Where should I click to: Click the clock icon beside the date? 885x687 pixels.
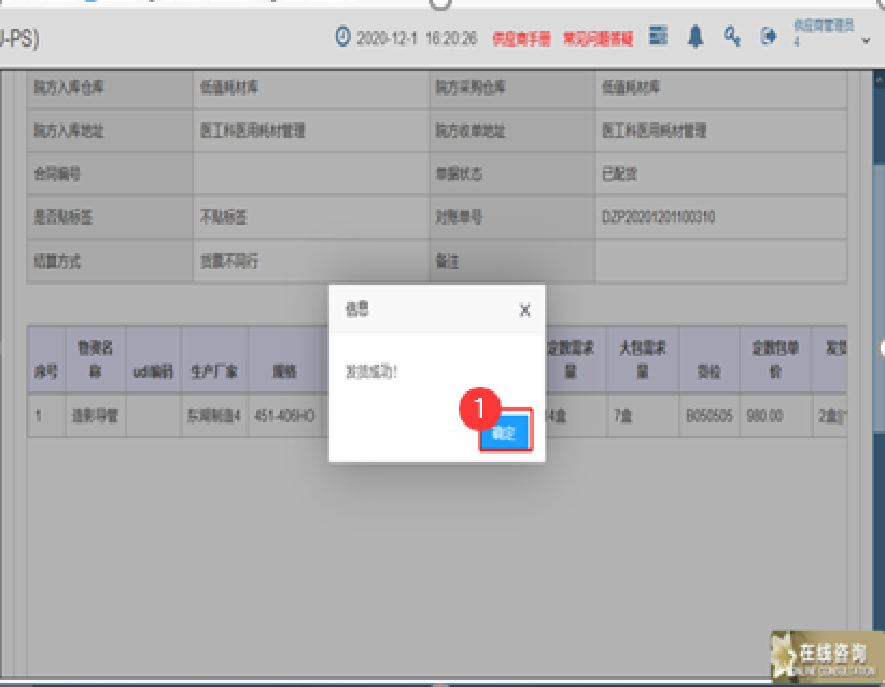pyautogui.click(x=343, y=37)
